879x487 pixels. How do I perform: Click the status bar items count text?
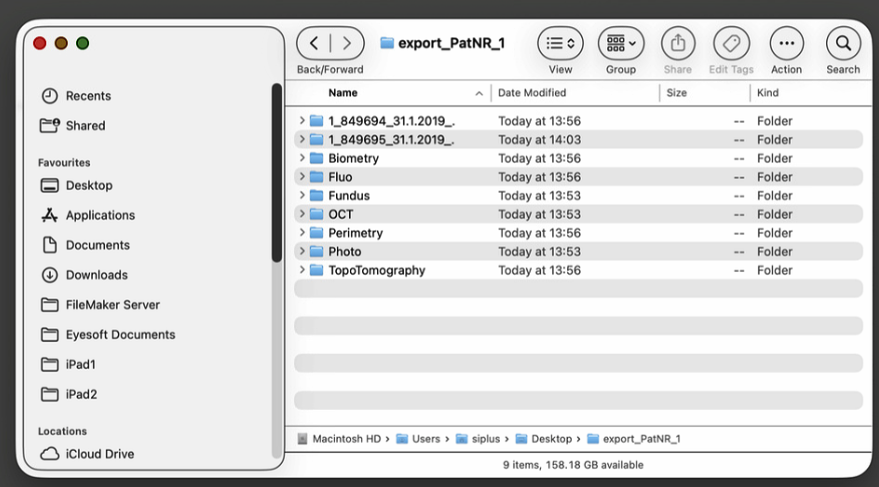click(x=573, y=465)
